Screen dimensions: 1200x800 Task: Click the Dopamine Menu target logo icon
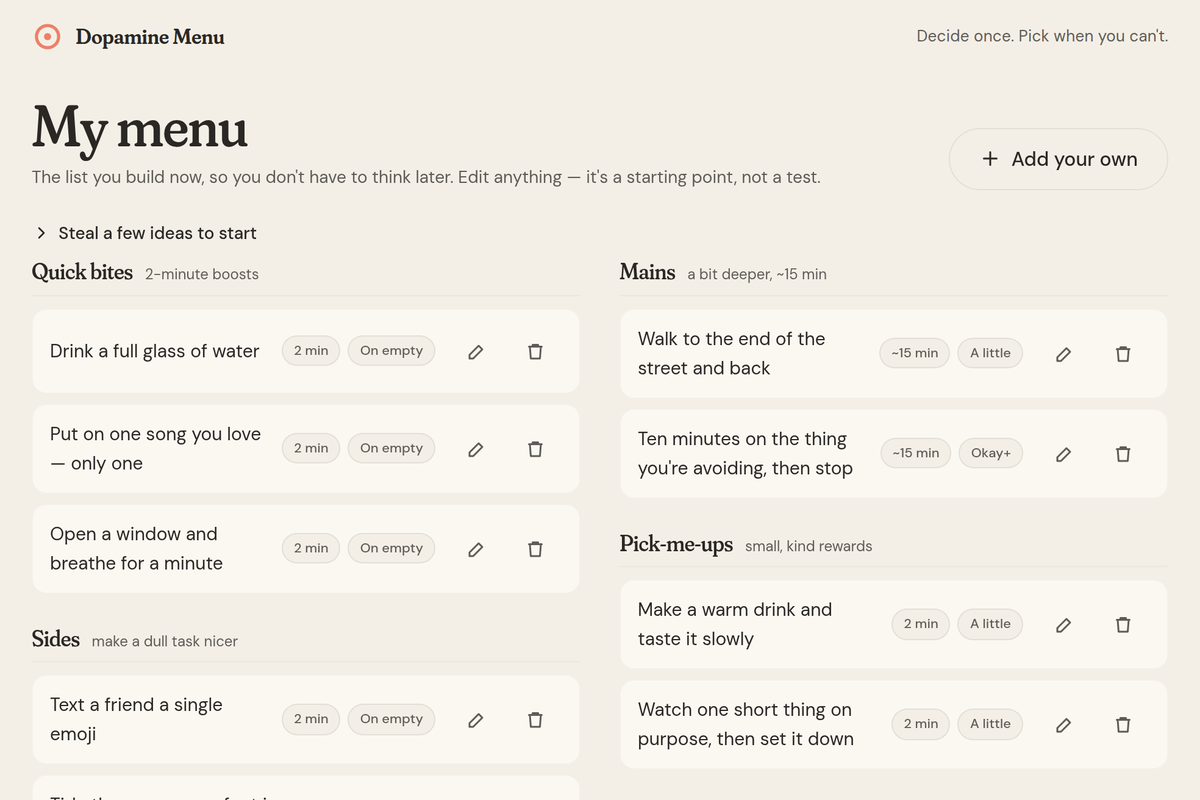[x=47, y=37]
